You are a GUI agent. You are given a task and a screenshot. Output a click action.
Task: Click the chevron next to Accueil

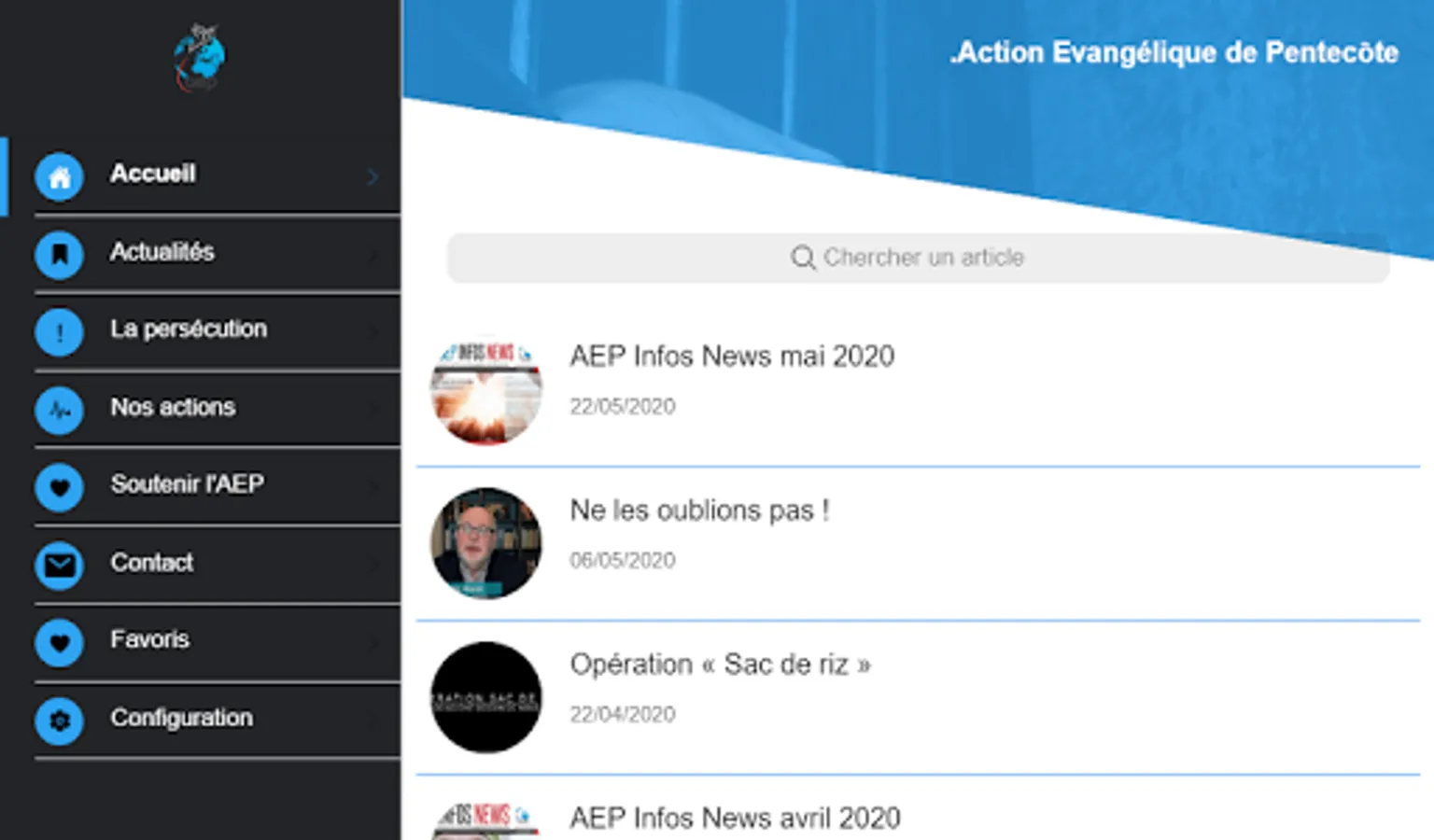click(x=373, y=176)
